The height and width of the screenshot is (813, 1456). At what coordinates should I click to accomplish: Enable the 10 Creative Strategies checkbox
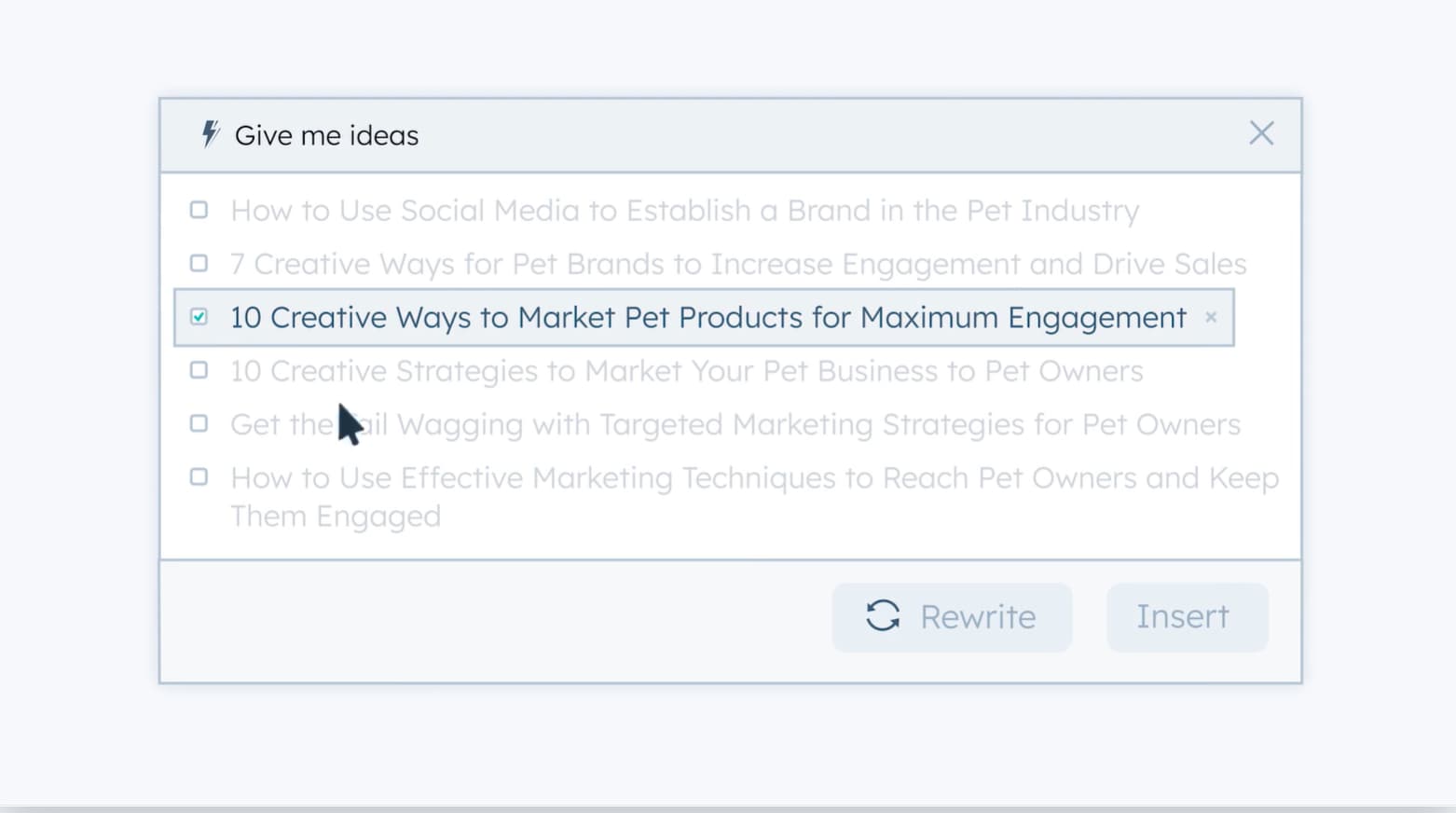click(x=199, y=370)
